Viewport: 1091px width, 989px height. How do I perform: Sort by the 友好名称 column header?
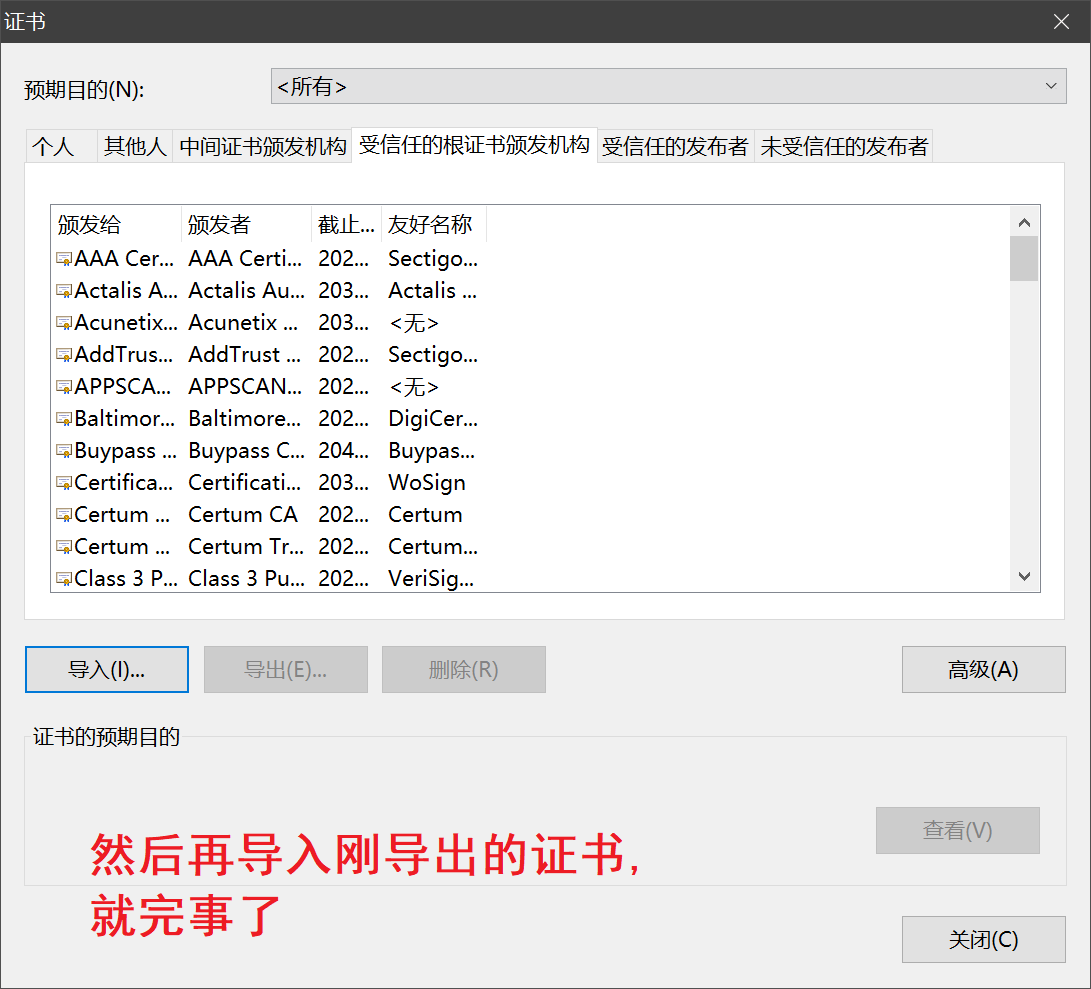tap(433, 224)
